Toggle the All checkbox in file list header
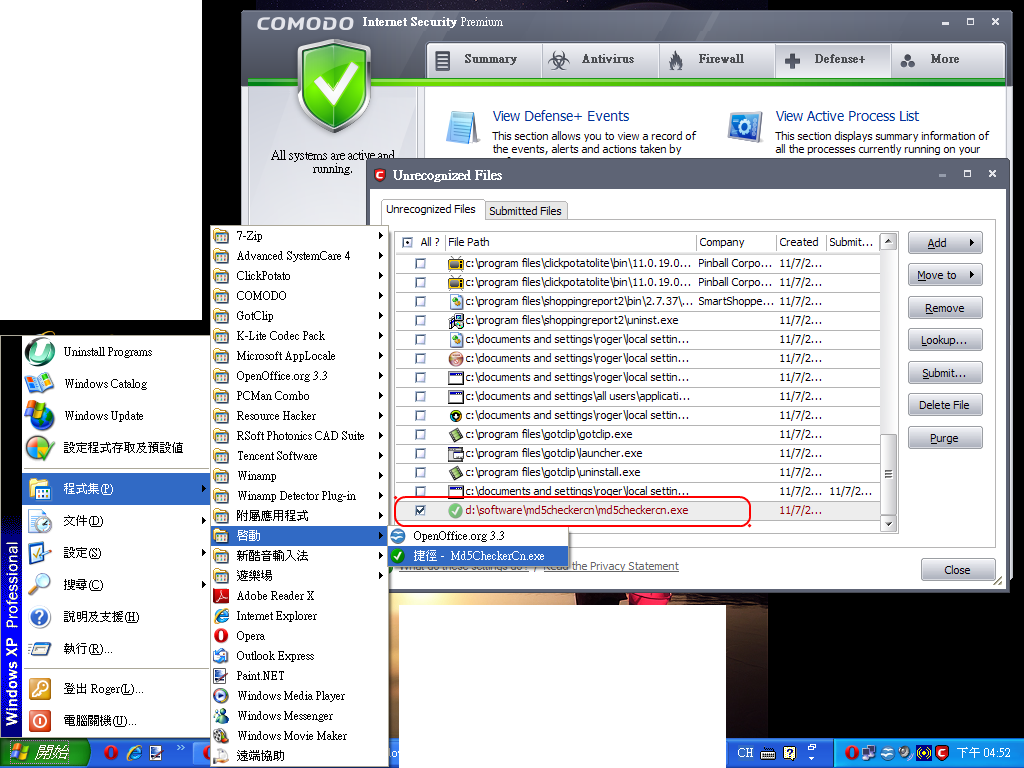This screenshot has height=768, width=1024. 408,242
